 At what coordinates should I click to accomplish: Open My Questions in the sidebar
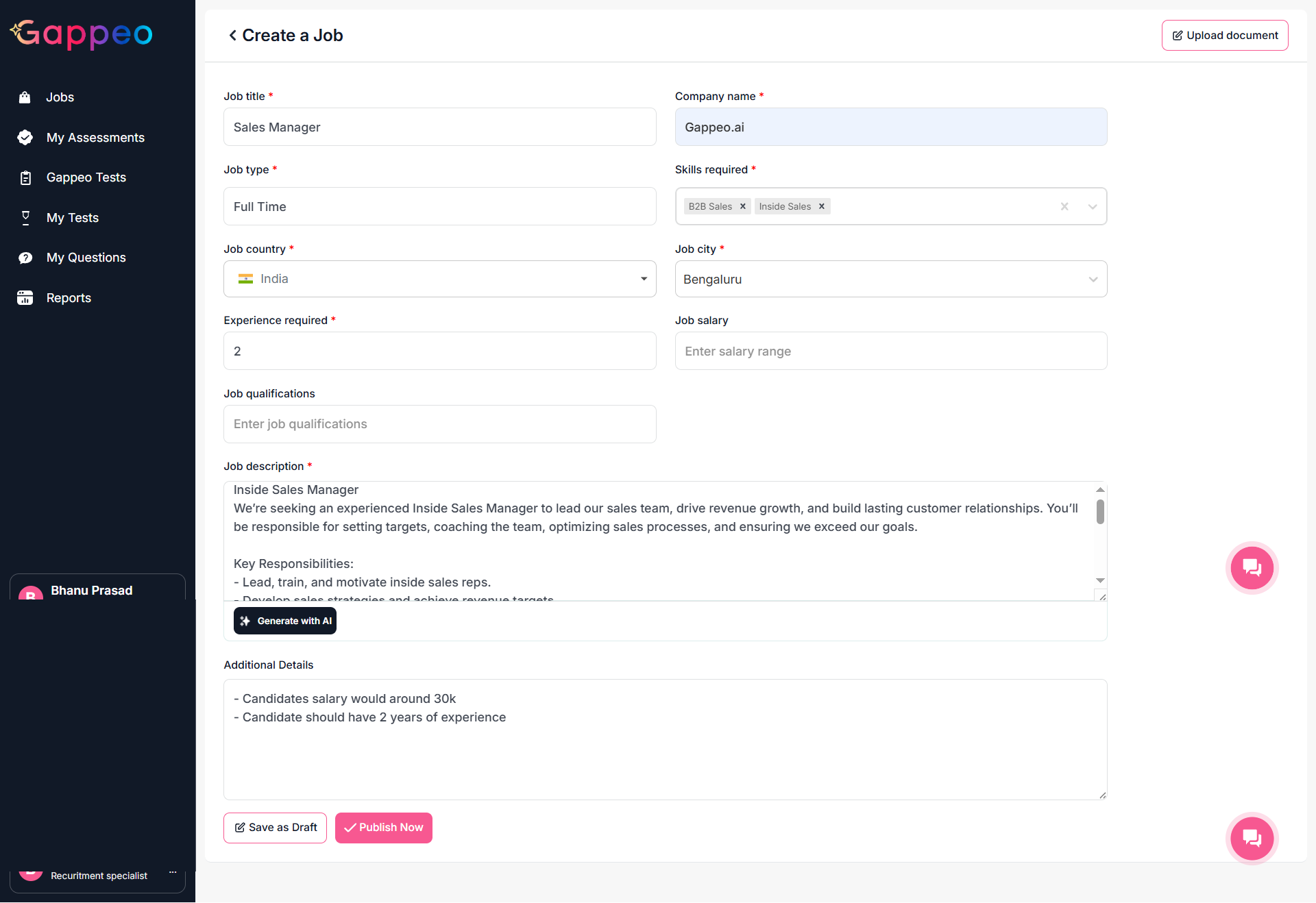click(86, 258)
